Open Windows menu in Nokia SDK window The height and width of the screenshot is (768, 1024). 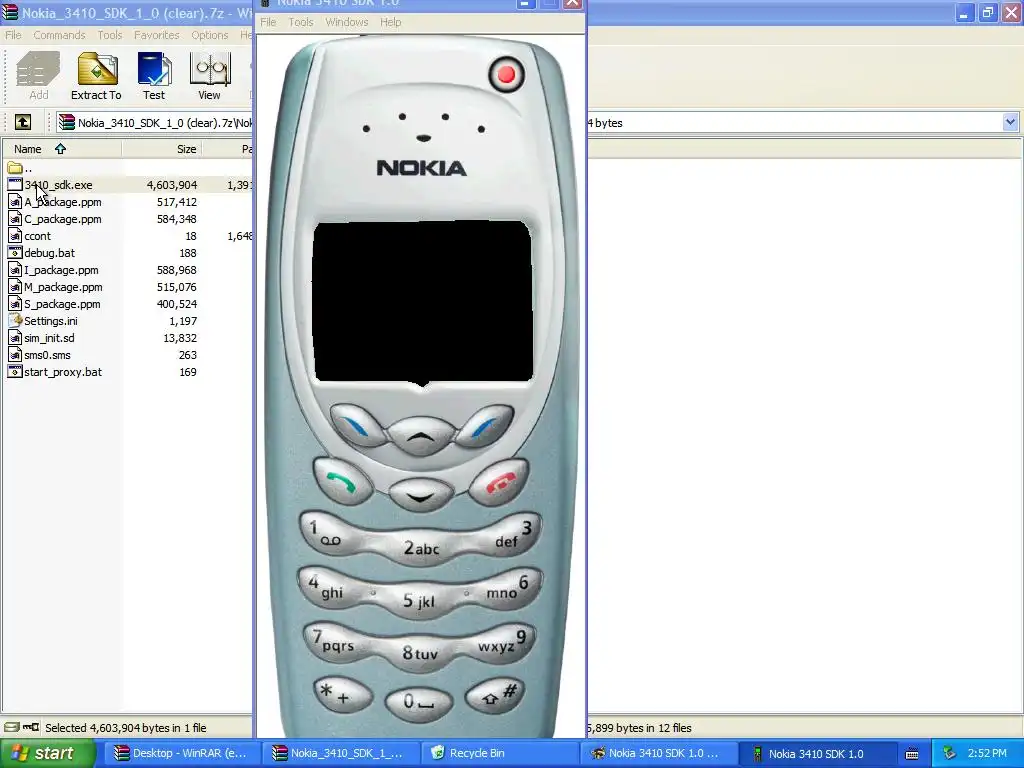click(x=346, y=22)
